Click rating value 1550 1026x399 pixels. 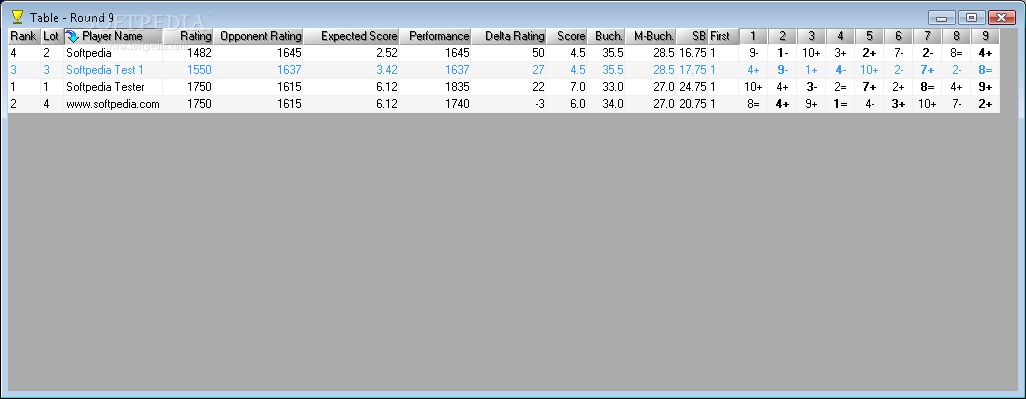click(200, 70)
